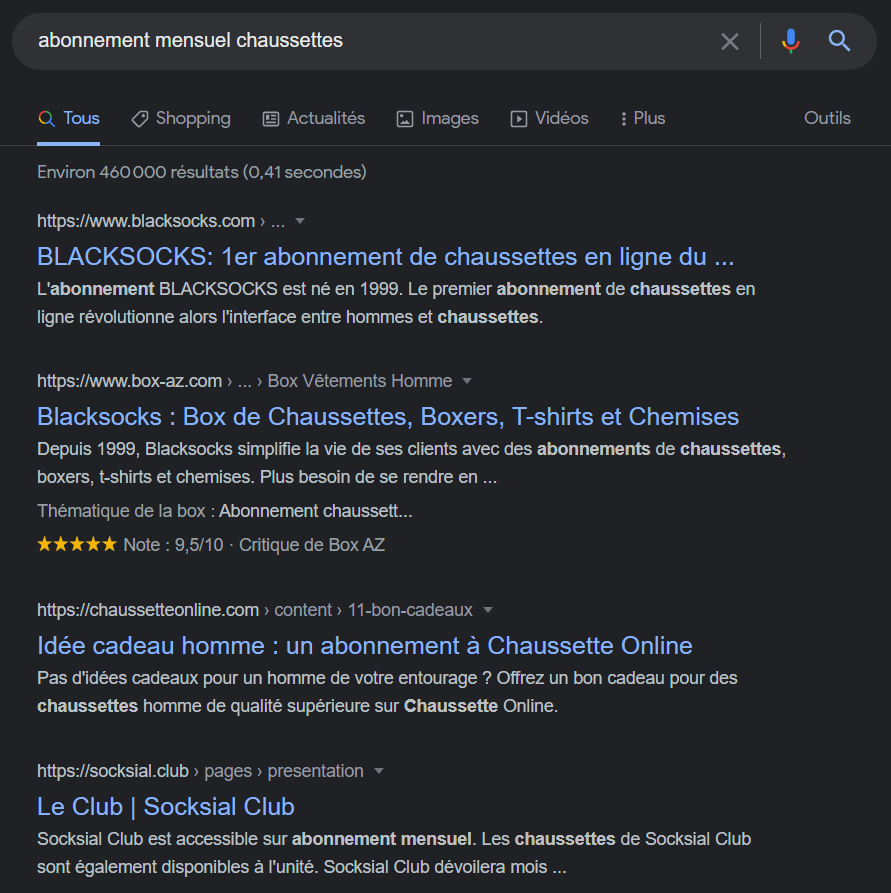This screenshot has height=893, width=891.
Task: Click the https://www.blacksocks.com URL
Action: point(146,221)
